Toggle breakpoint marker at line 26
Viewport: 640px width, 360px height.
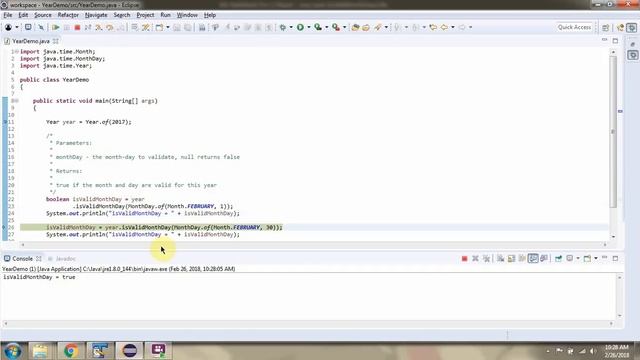pyautogui.click(x=4, y=227)
